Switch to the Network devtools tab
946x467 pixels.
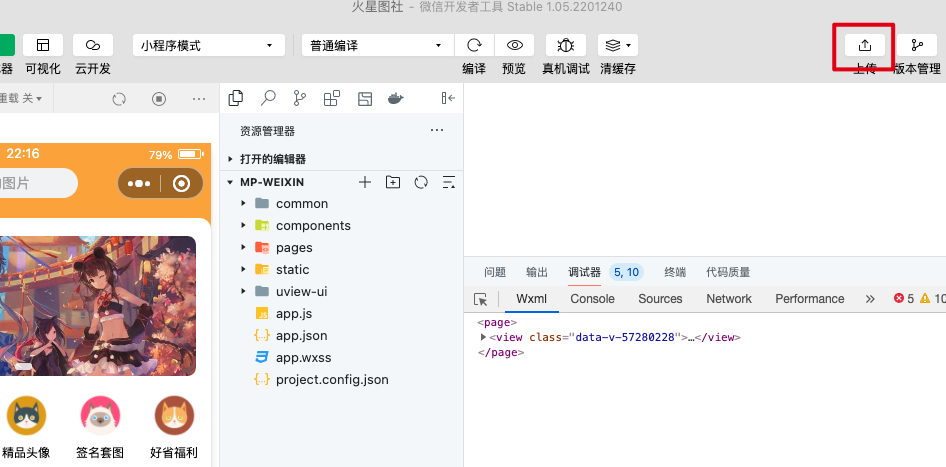pyautogui.click(x=729, y=299)
